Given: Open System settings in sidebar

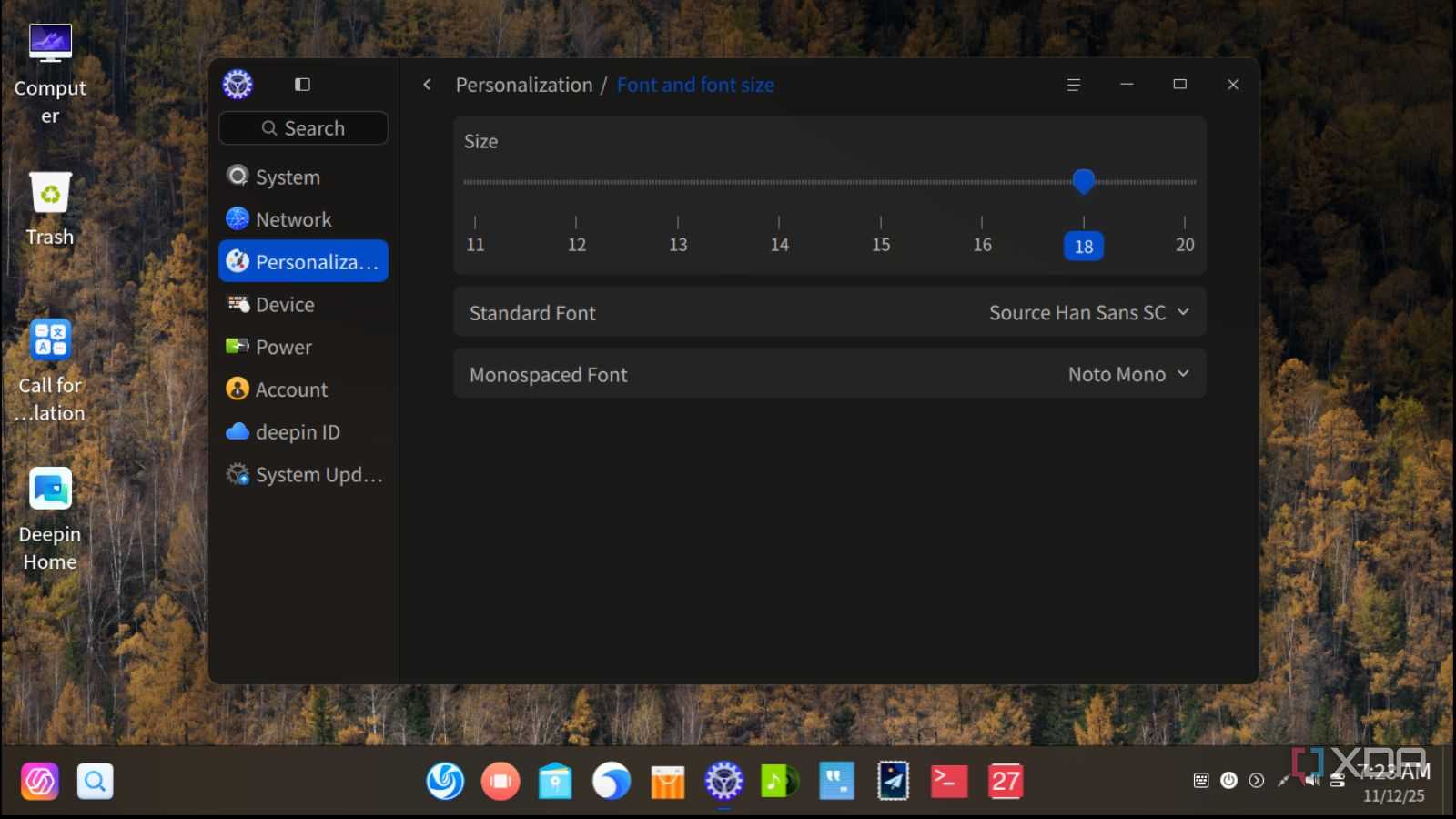Looking at the screenshot, I should [x=304, y=177].
